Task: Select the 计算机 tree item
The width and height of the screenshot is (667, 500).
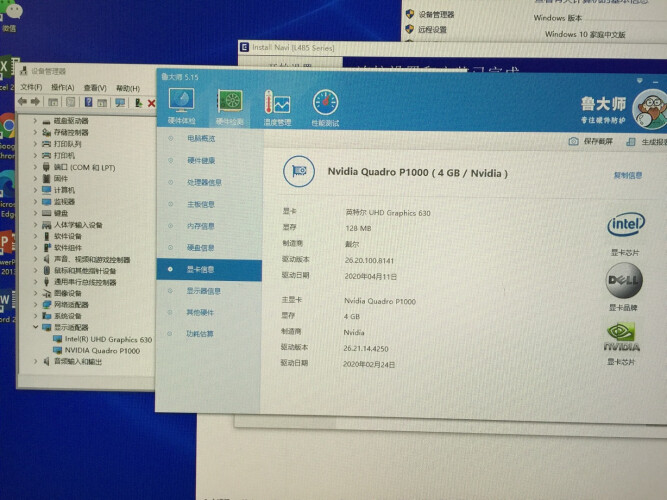Action: [x=64, y=190]
